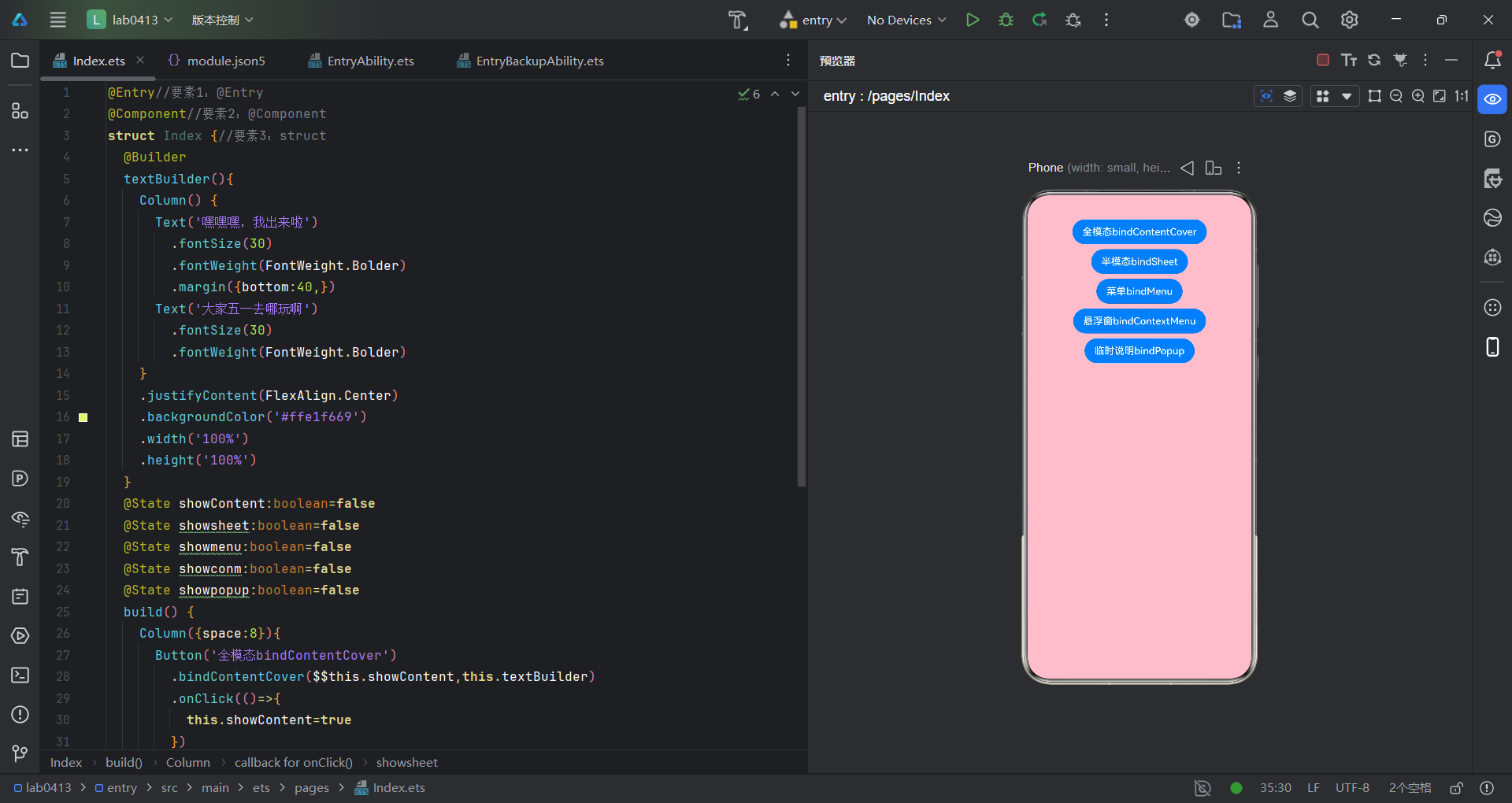The width and height of the screenshot is (1512, 803).
Task: Go to previous highlighted problem arrow
Action: [775, 94]
